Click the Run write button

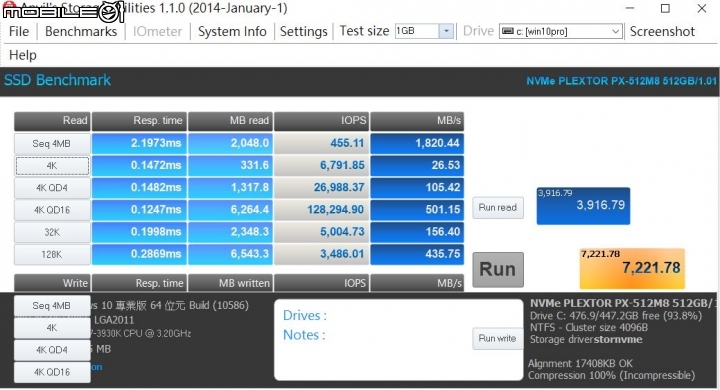coord(497,339)
